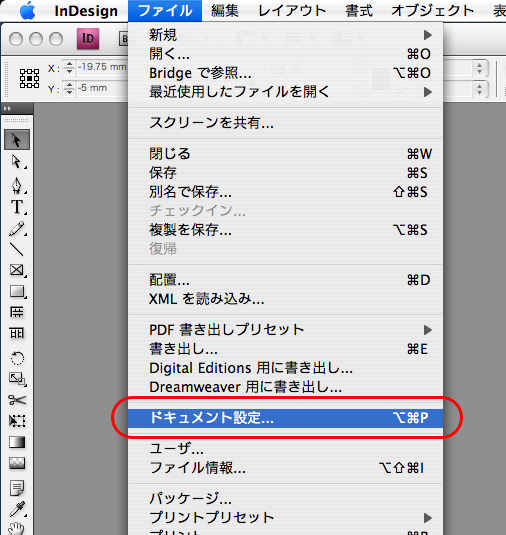Choose 閉じる from the menu

(286, 154)
